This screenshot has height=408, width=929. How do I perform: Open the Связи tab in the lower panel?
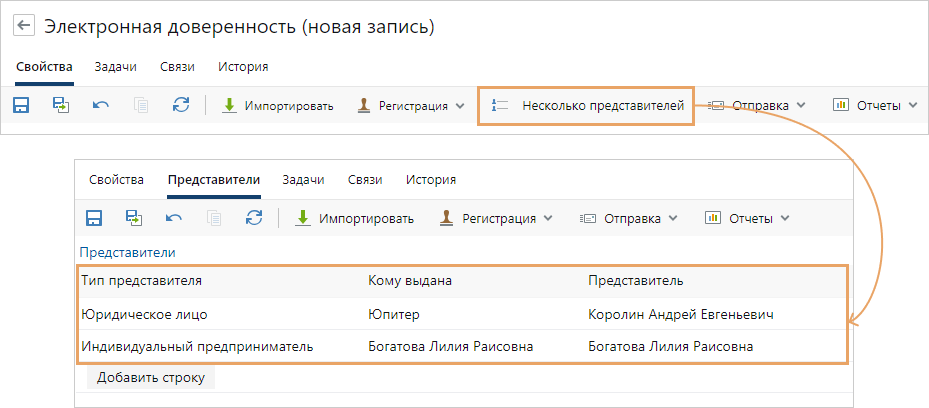point(364,180)
